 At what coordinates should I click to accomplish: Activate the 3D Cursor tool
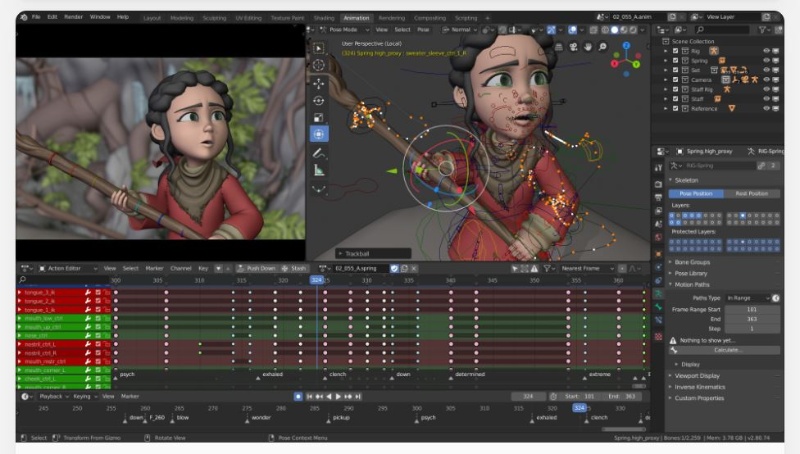[x=318, y=65]
